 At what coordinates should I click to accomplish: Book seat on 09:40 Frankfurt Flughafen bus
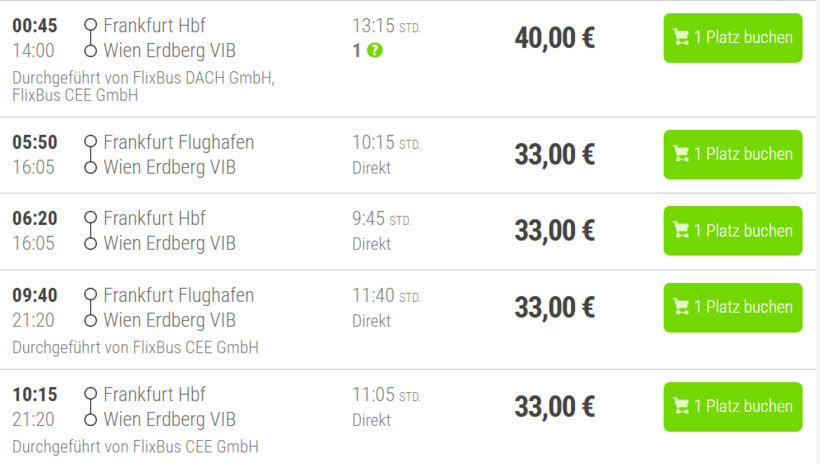733,308
